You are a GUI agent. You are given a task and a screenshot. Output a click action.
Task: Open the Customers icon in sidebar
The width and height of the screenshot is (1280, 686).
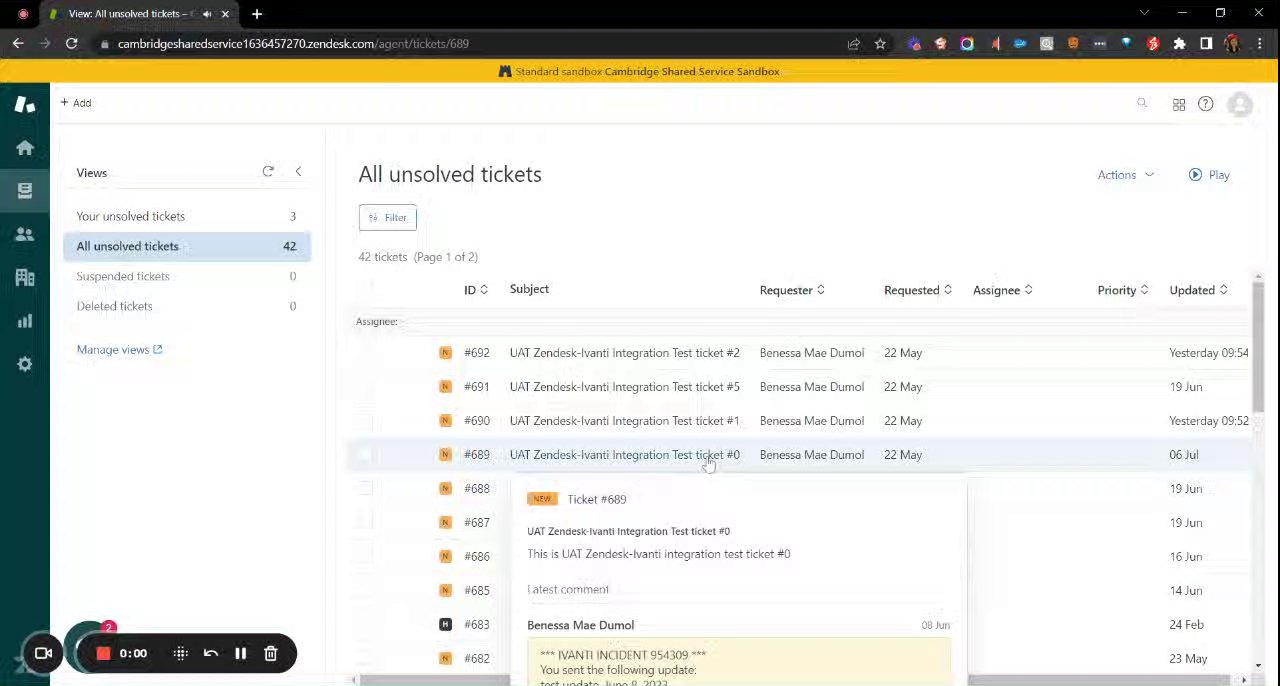pos(25,234)
